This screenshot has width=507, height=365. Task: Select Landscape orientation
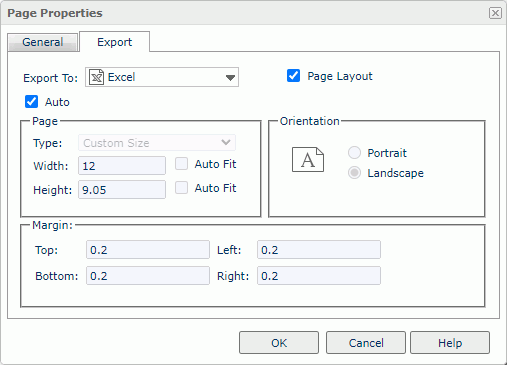coord(354,173)
